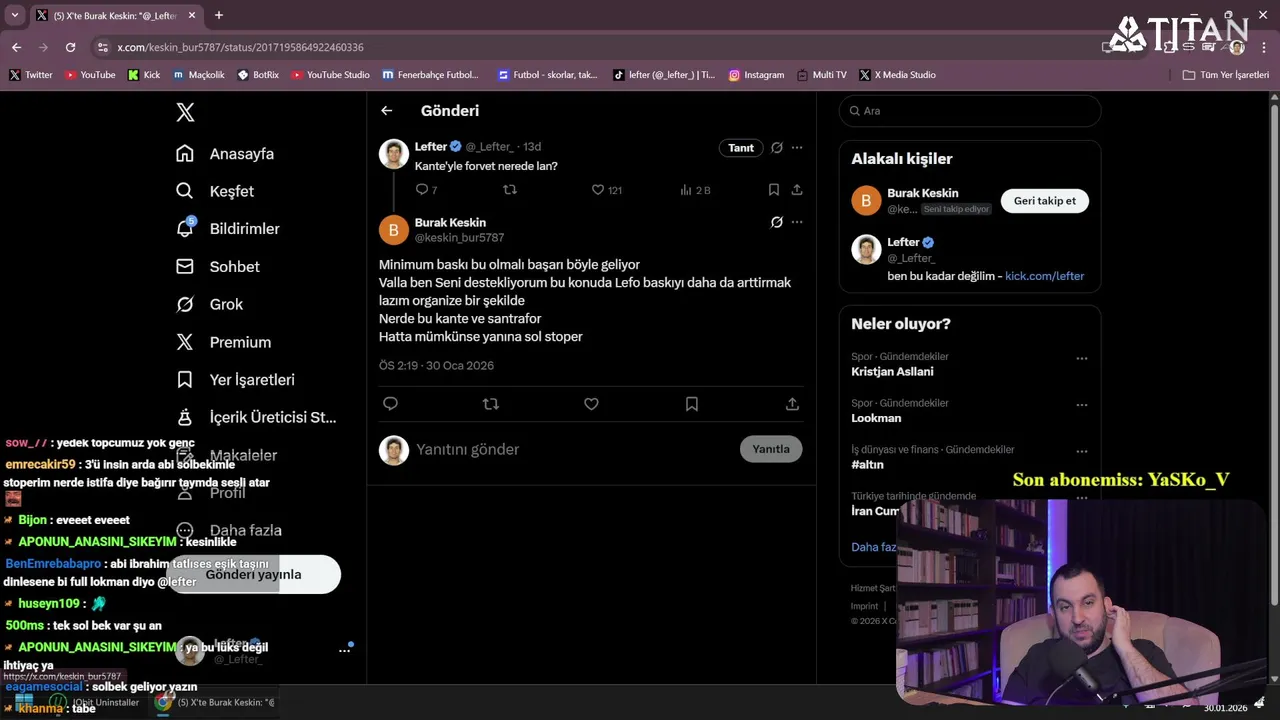This screenshot has width=1280, height=720.
Task: Open options for Lookman trend
Action: [x=1081, y=405]
